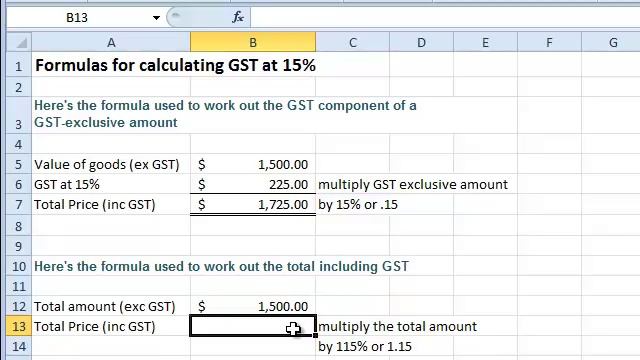Select cell showing 1,725.00
The width and height of the screenshot is (640, 360).
click(253, 204)
